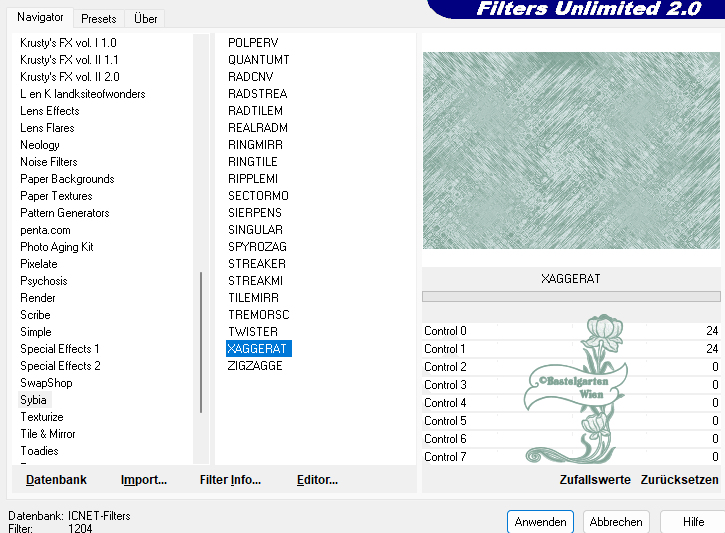Adjust the Control 0 slider
The height and width of the screenshot is (533, 725).
click(x=571, y=331)
